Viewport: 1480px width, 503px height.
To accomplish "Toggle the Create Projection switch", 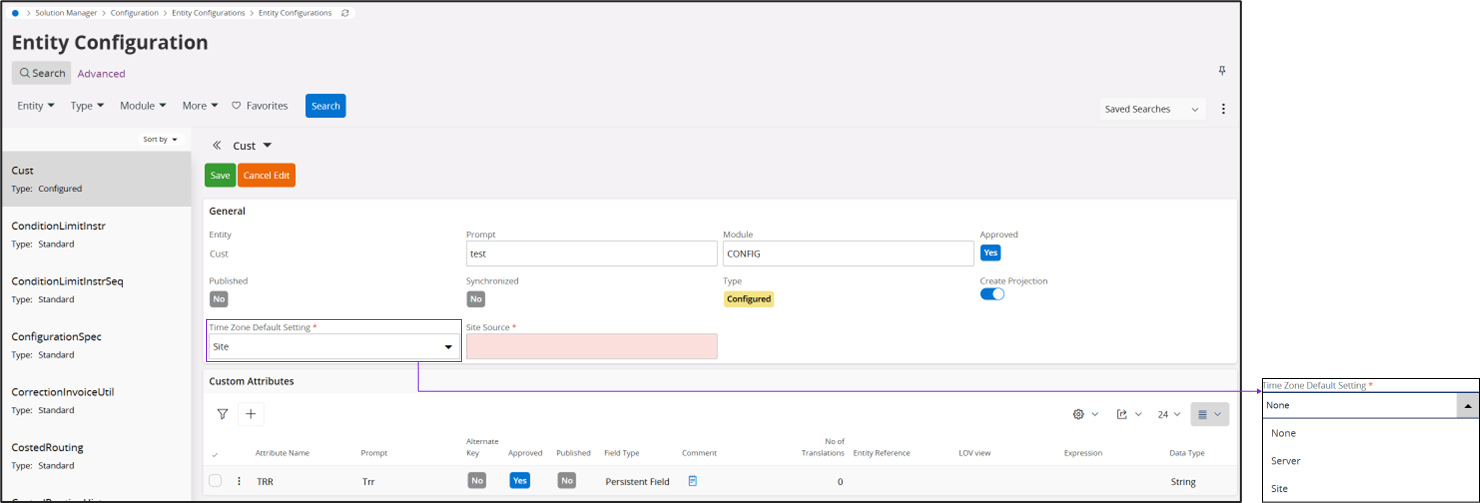I will pos(992,294).
